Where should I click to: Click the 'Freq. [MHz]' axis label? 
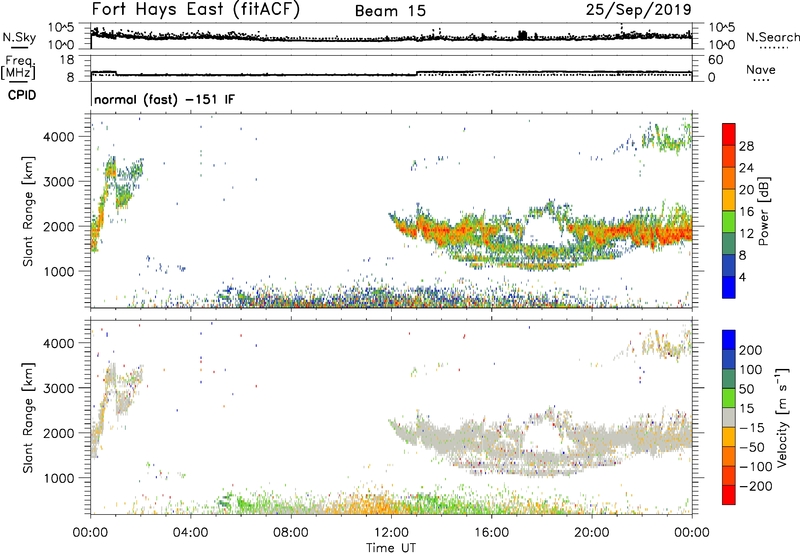(18, 67)
